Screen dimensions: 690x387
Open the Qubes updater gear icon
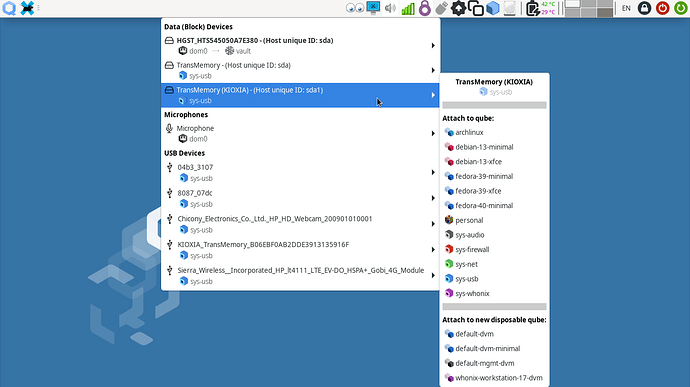(458, 8)
